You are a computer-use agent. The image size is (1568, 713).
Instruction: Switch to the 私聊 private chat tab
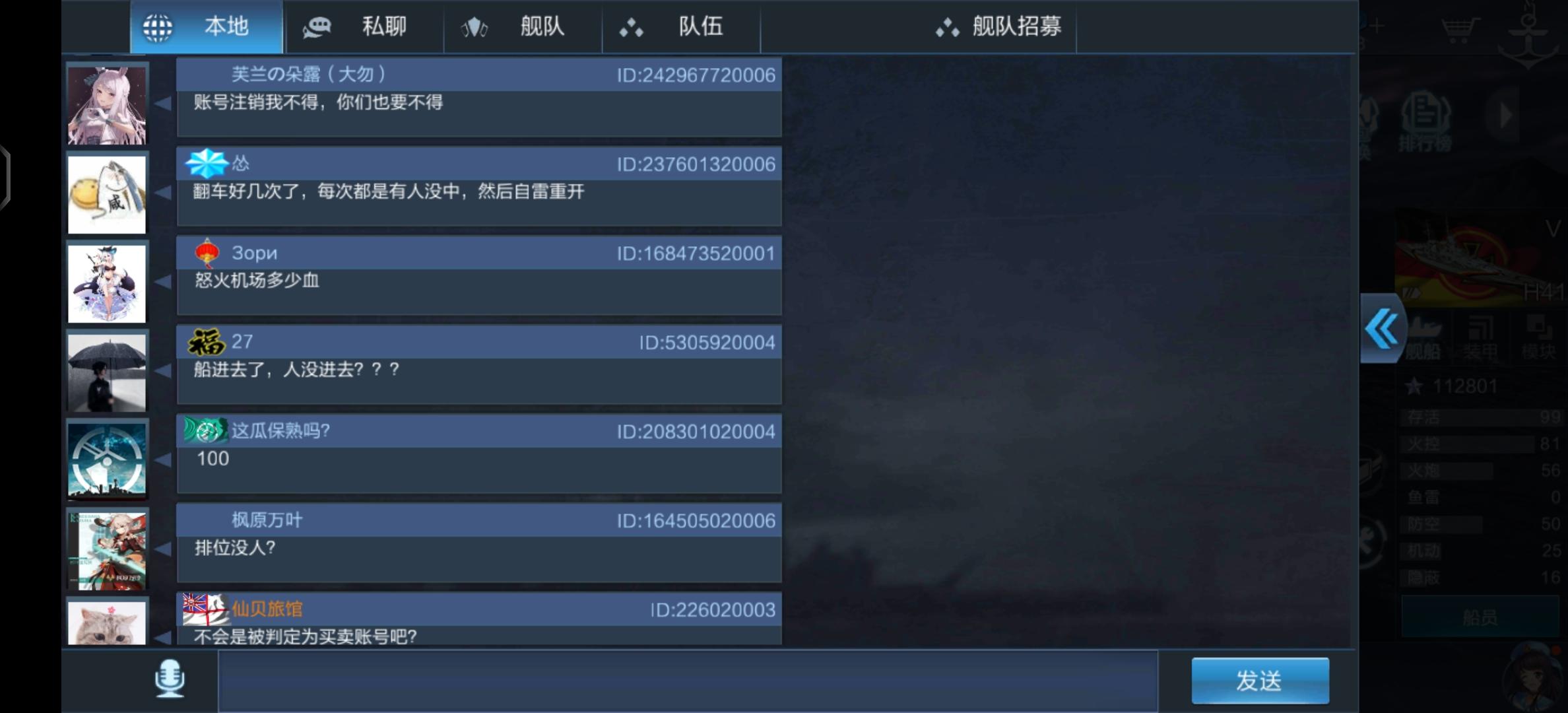(x=364, y=26)
